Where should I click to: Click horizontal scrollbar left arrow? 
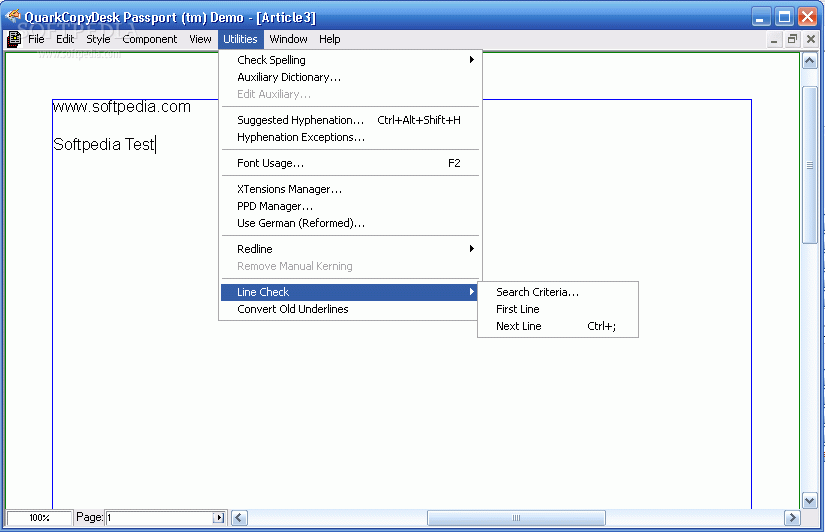tap(239, 518)
